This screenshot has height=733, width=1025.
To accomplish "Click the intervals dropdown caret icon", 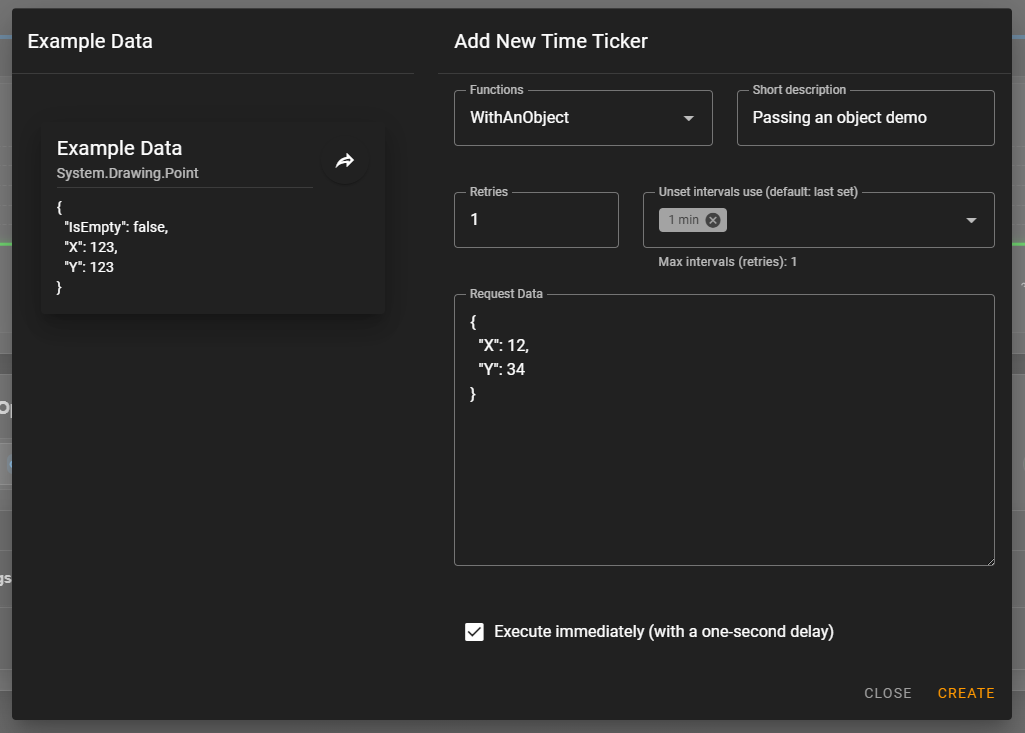I will [970, 220].
